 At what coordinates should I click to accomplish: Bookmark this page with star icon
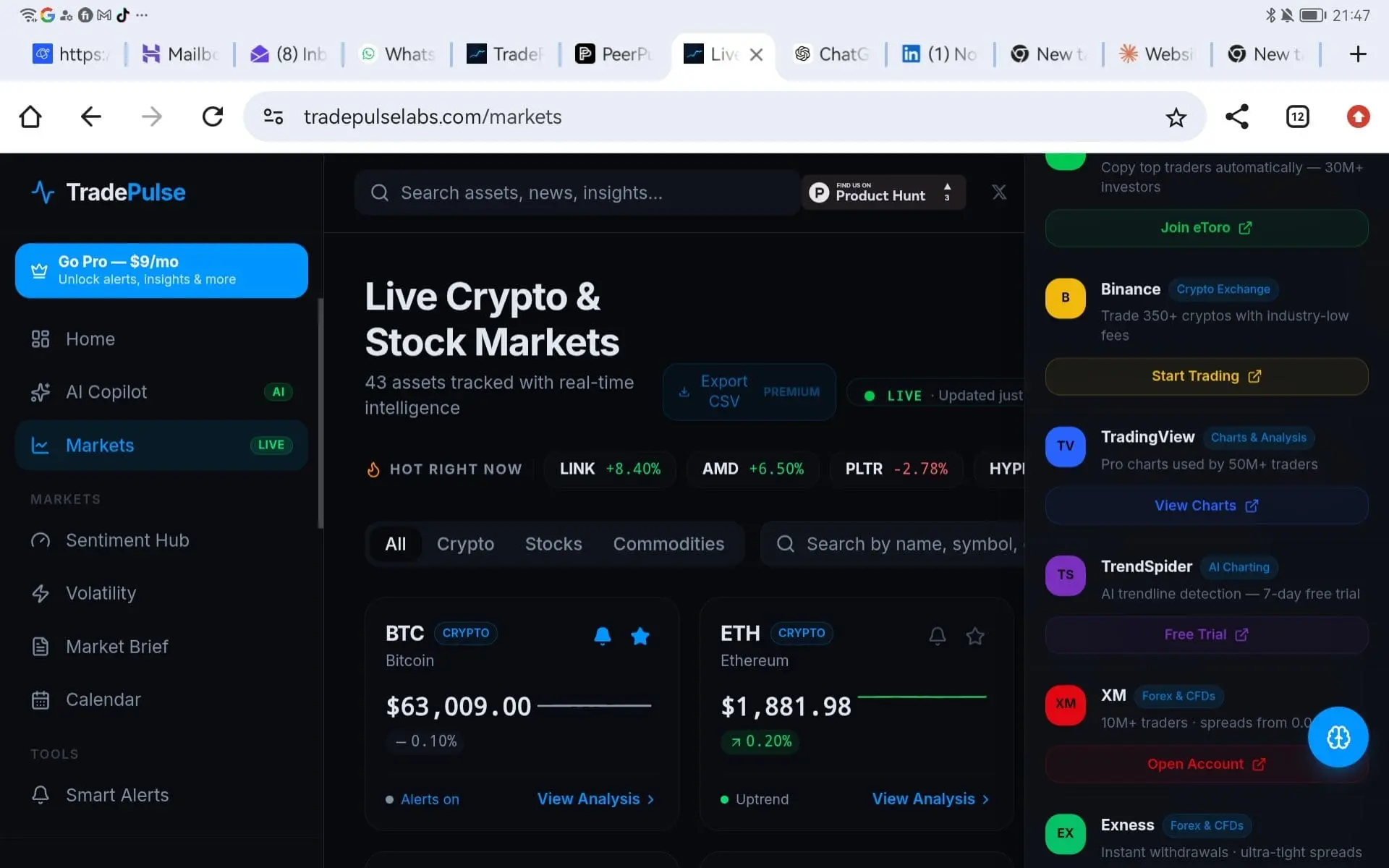coord(1176,117)
